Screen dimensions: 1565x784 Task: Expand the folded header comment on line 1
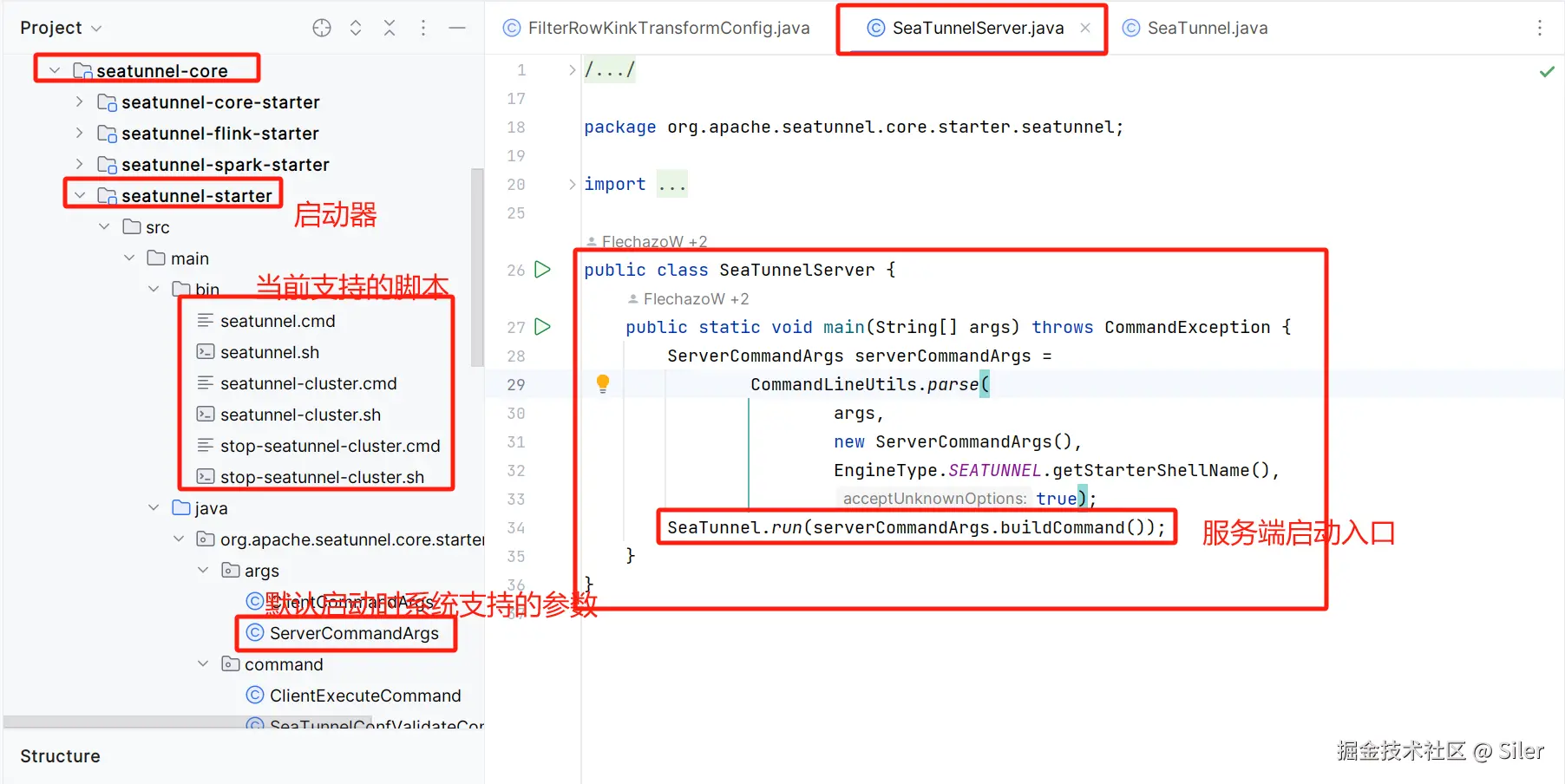click(x=572, y=69)
